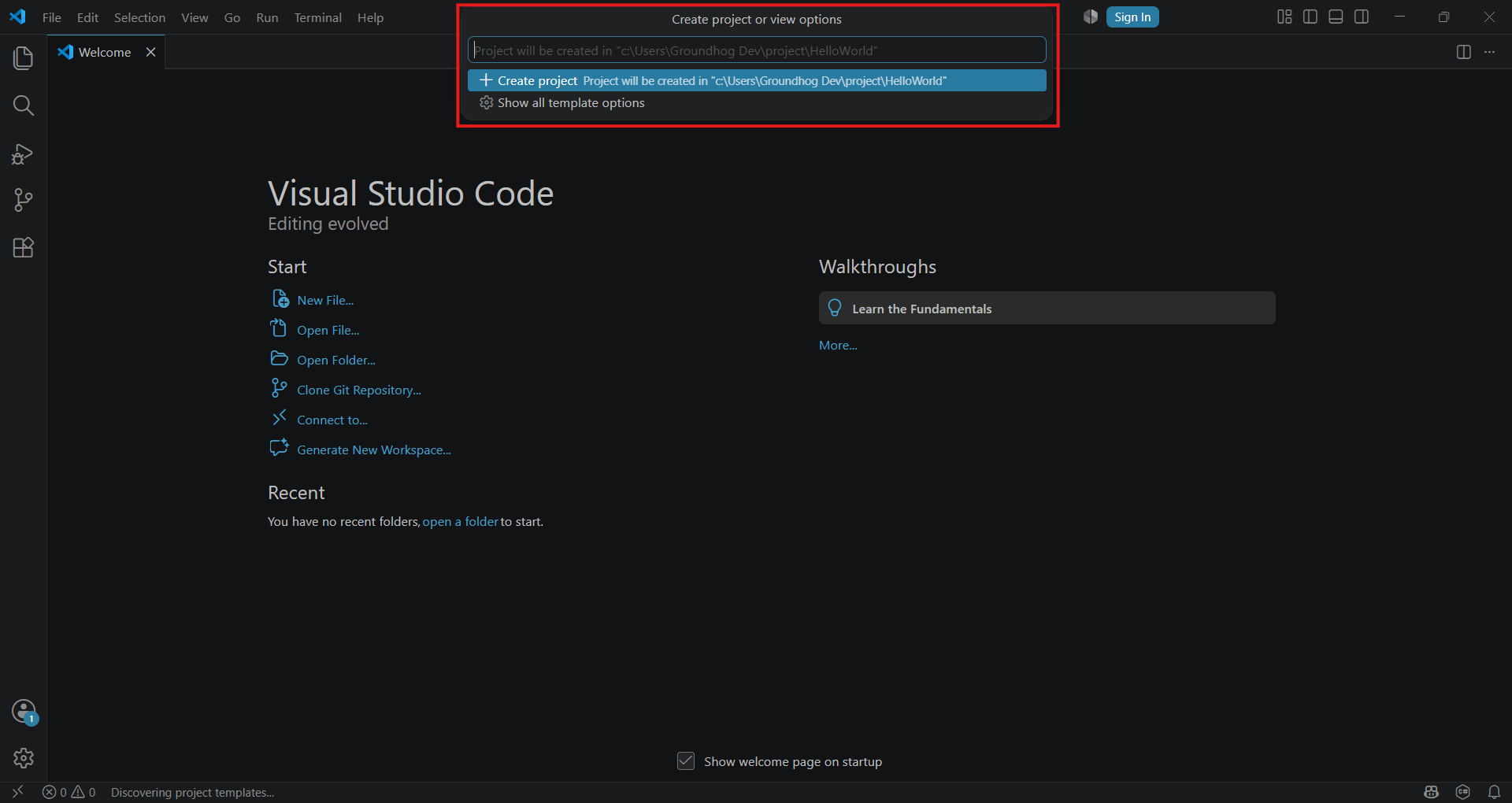The height and width of the screenshot is (803, 1512).
Task: Open problems errors and warnings indicator
Action: coord(69,792)
